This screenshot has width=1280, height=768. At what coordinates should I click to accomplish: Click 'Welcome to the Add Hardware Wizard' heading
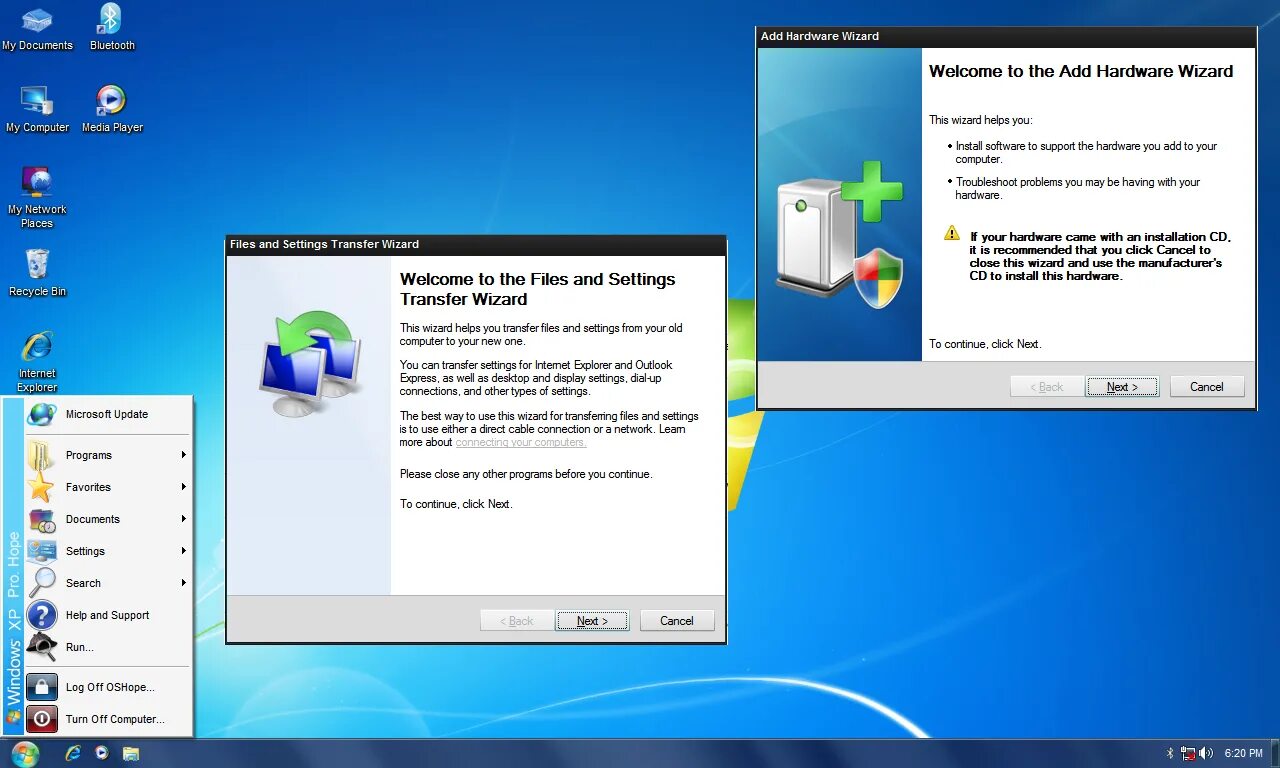pos(1081,72)
